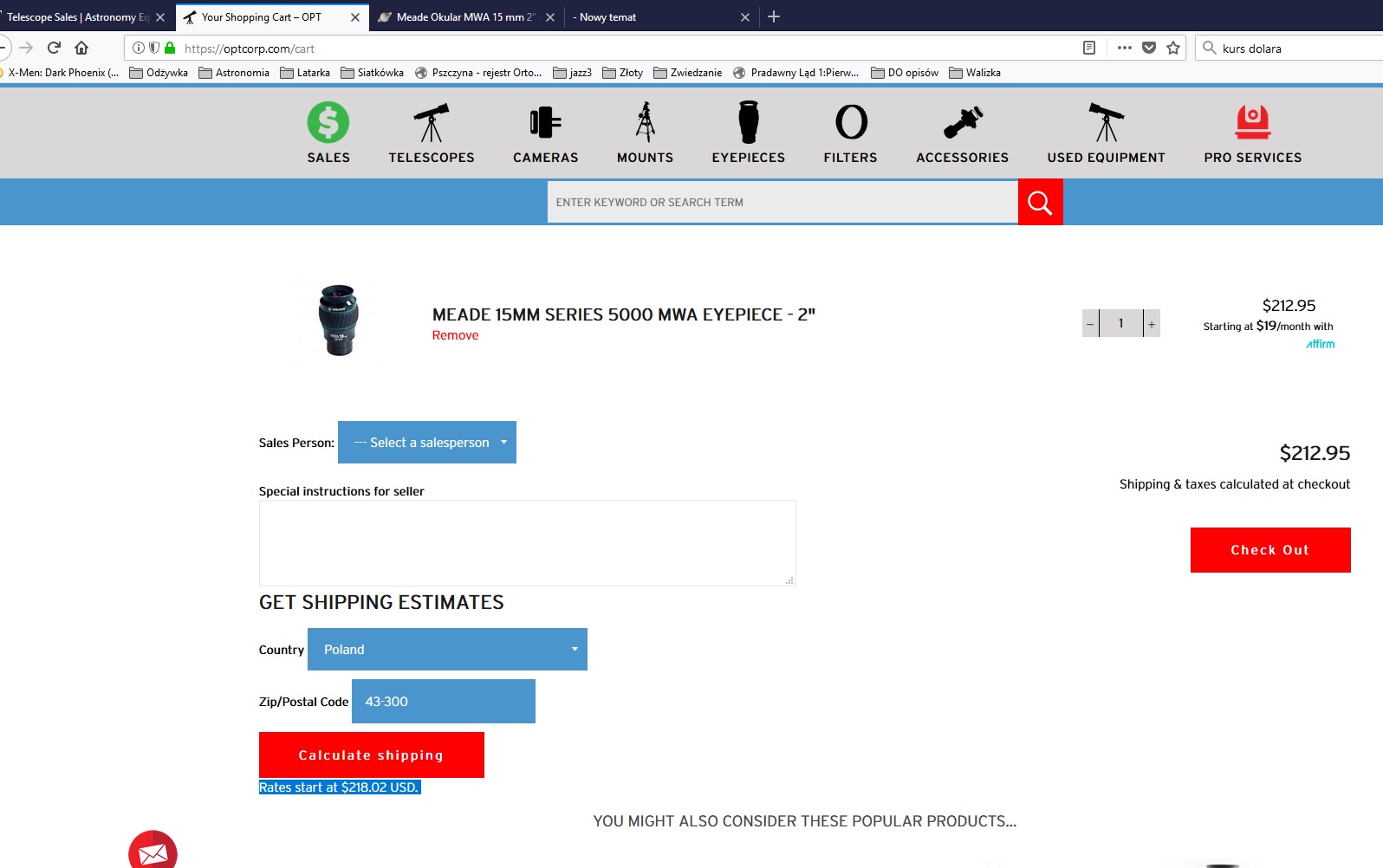Click the quantity field showing 1
Image resolution: width=1383 pixels, height=868 pixels.
pos(1121,323)
